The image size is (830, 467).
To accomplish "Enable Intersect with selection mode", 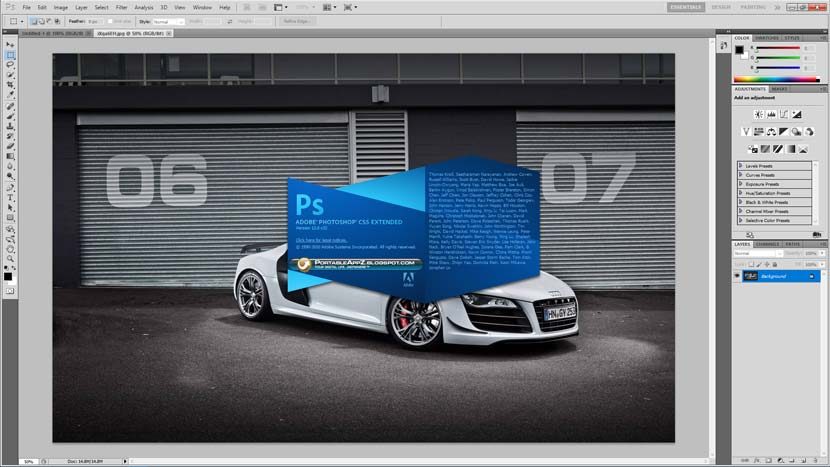I will click(57, 22).
